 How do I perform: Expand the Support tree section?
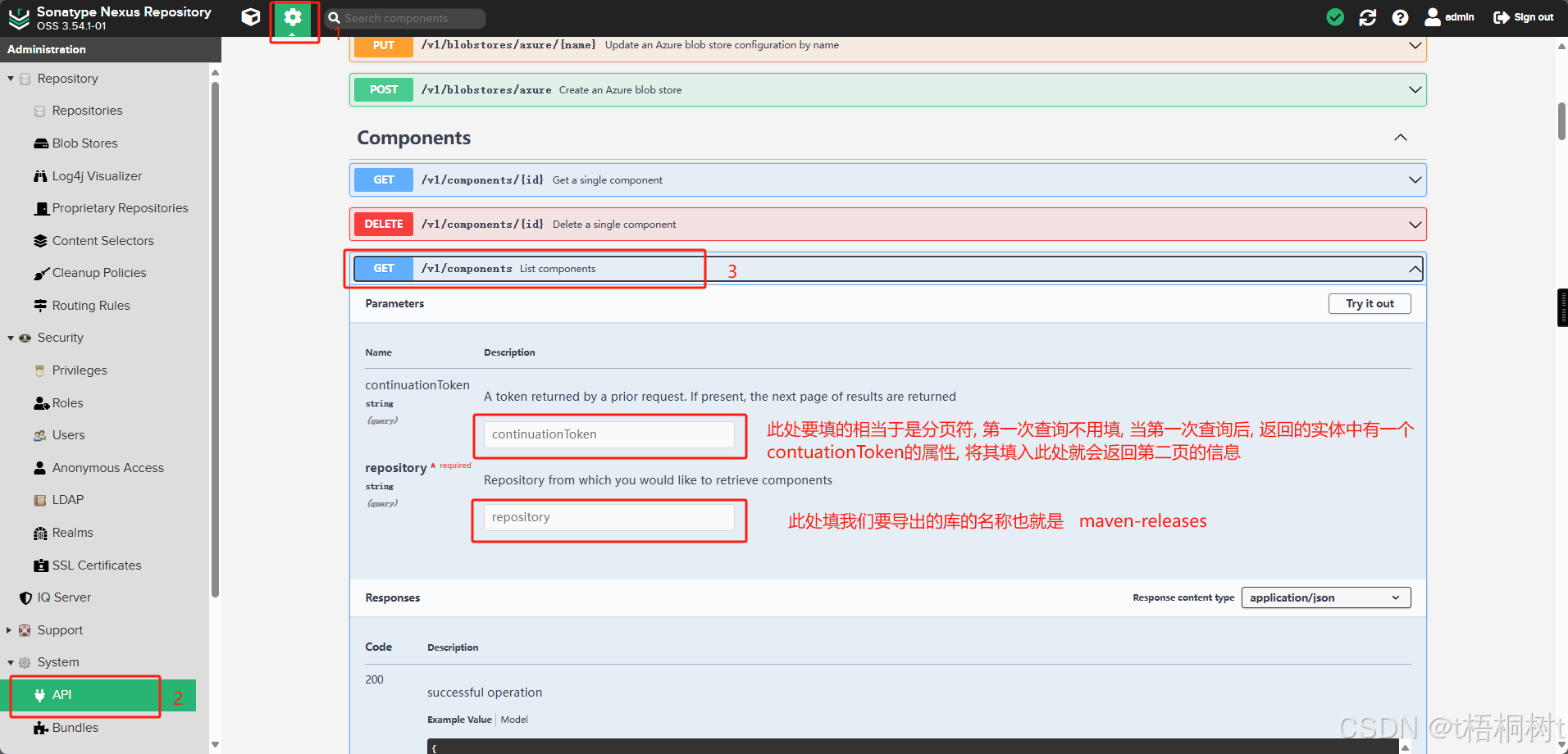pos(10,630)
